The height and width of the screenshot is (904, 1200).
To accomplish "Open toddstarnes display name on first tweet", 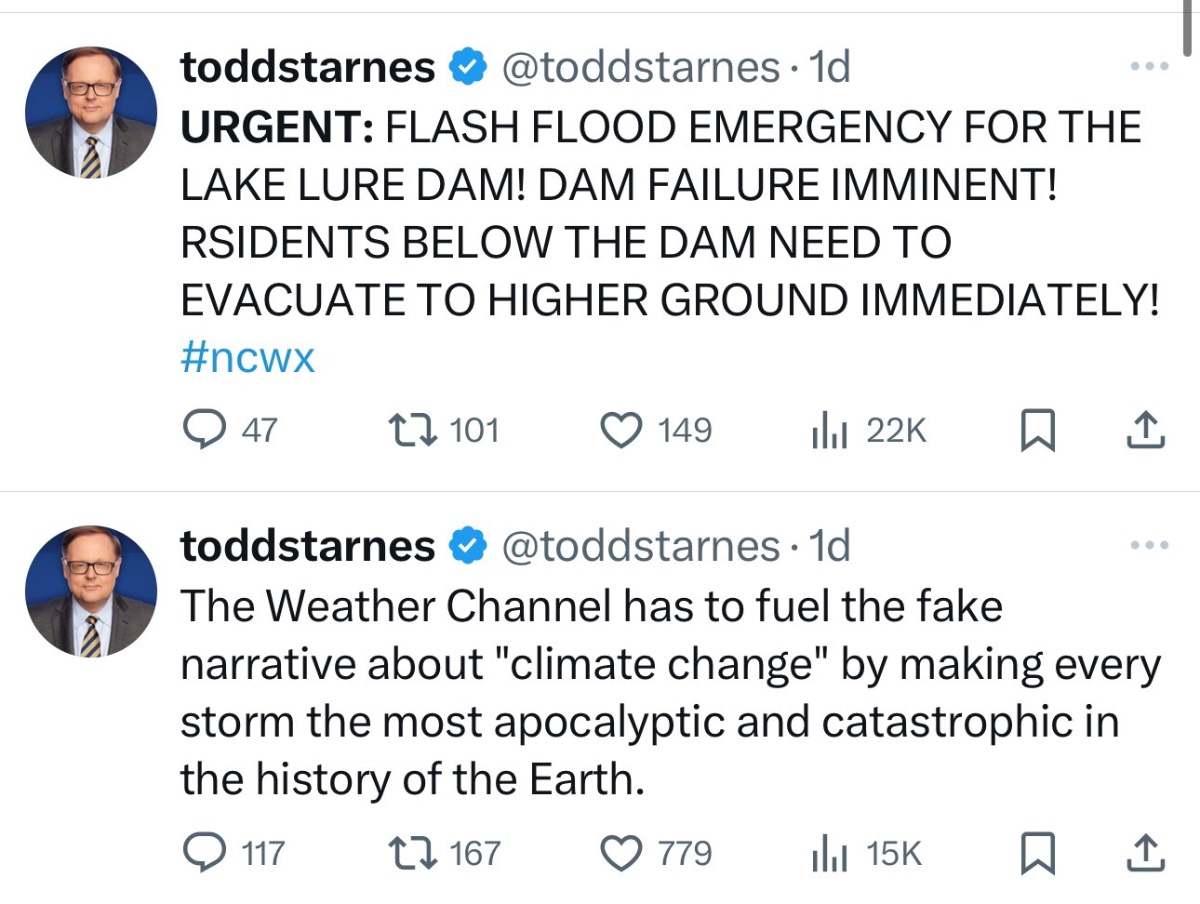I will pos(308,68).
